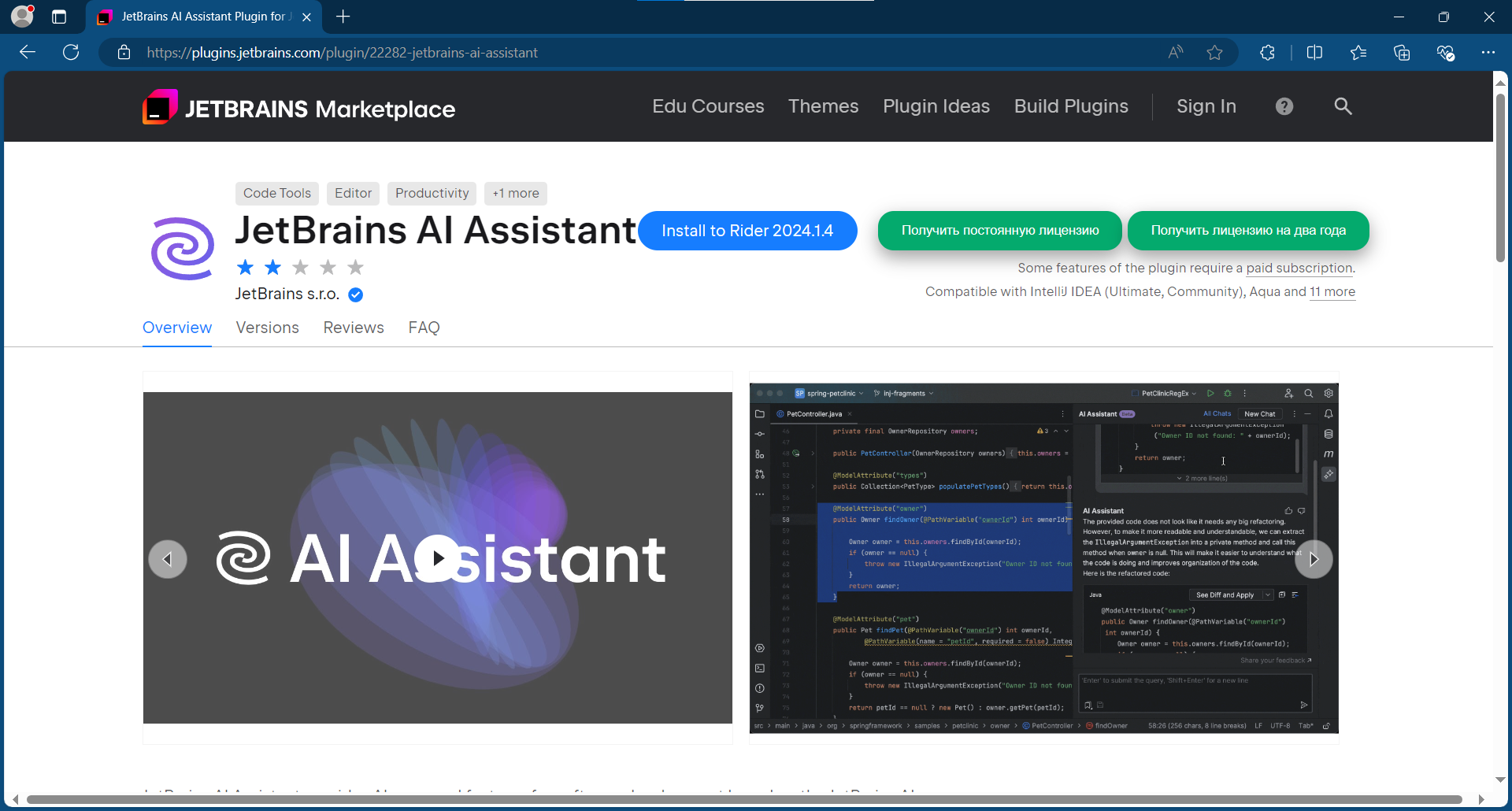Open the IDE screenshot thumbnail

[x=1044, y=558]
